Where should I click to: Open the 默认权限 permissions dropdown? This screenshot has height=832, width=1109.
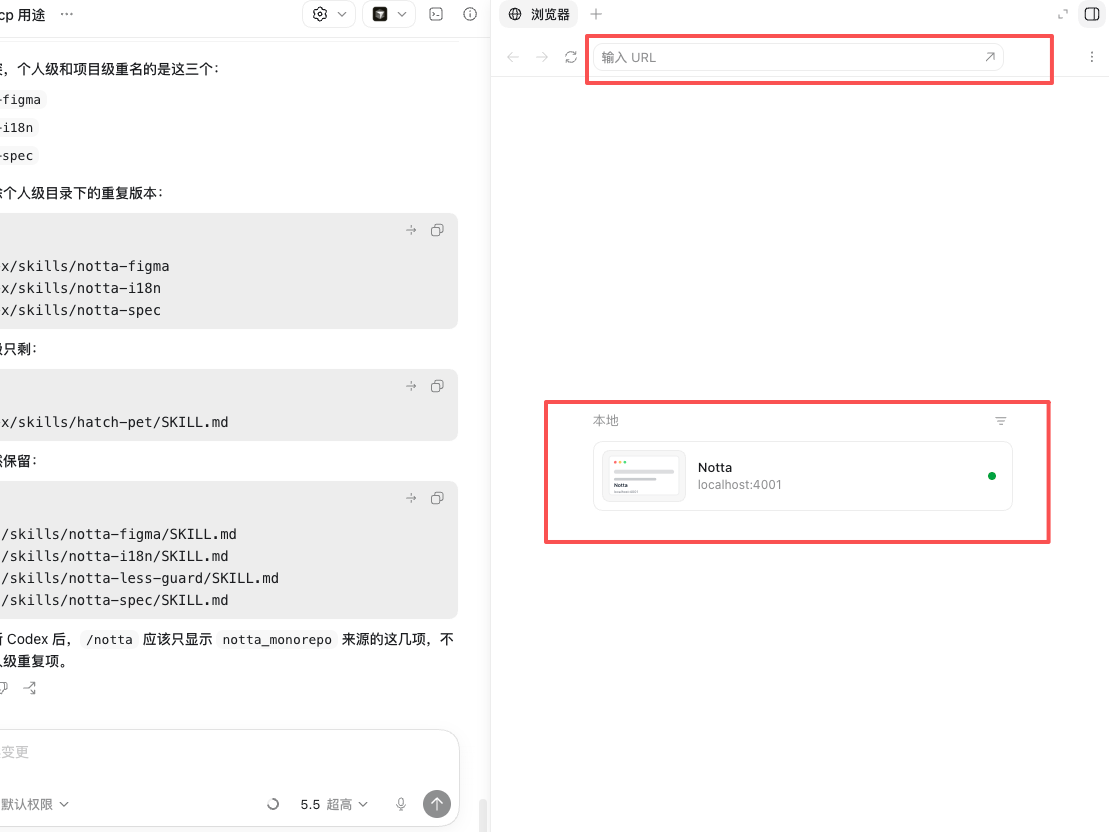(x=35, y=804)
